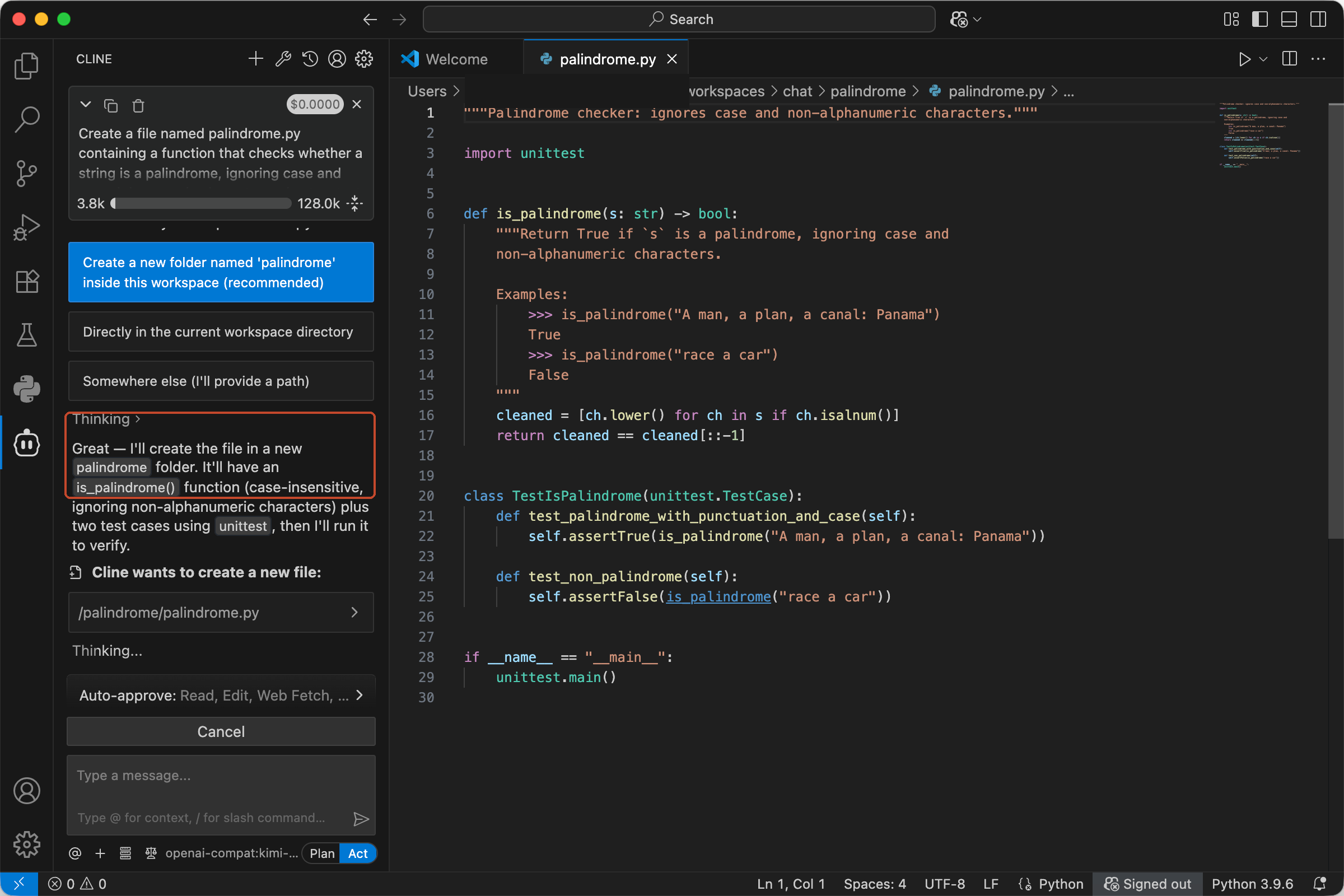Open the Explorer view in activity bar
This screenshot has height=896, width=1344.
click(26, 66)
